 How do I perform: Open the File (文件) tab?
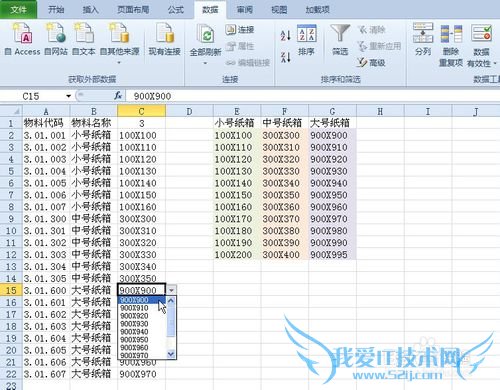pos(18,9)
